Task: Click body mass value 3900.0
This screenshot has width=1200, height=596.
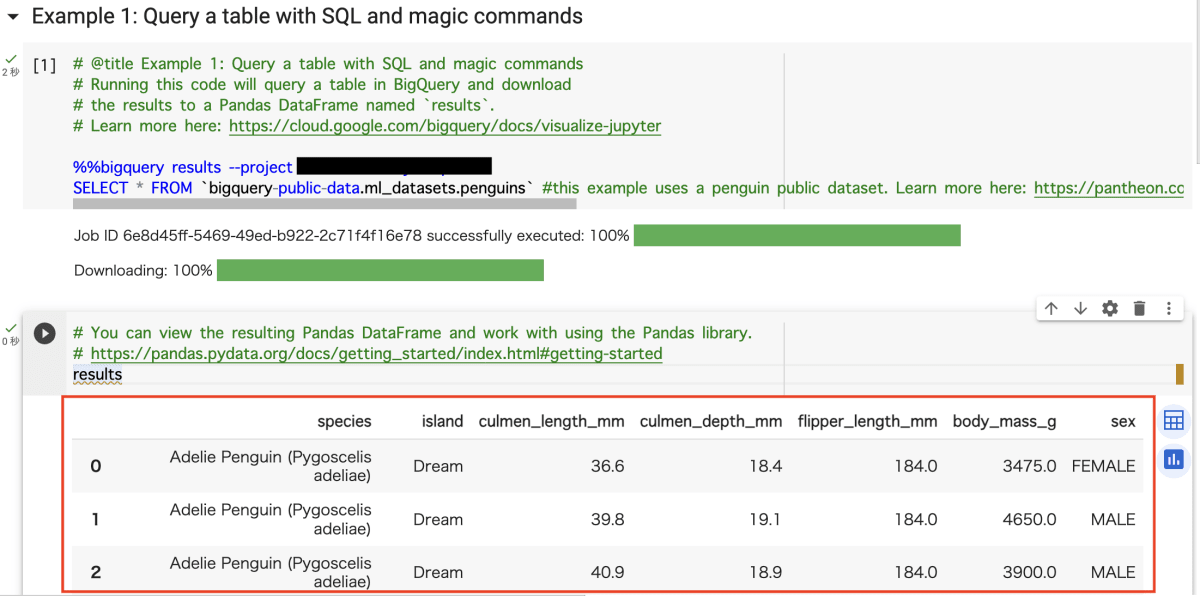Action: coord(1030,572)
